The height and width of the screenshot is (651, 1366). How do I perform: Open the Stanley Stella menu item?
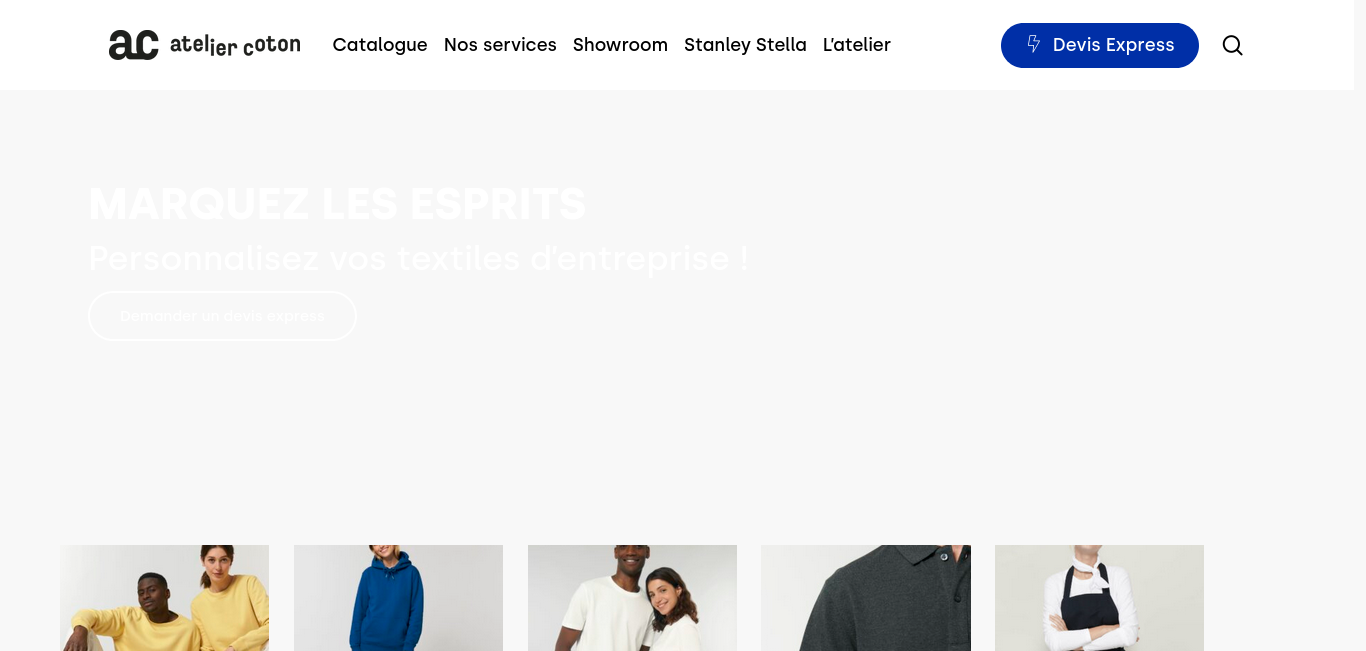[x=745, y=45]
